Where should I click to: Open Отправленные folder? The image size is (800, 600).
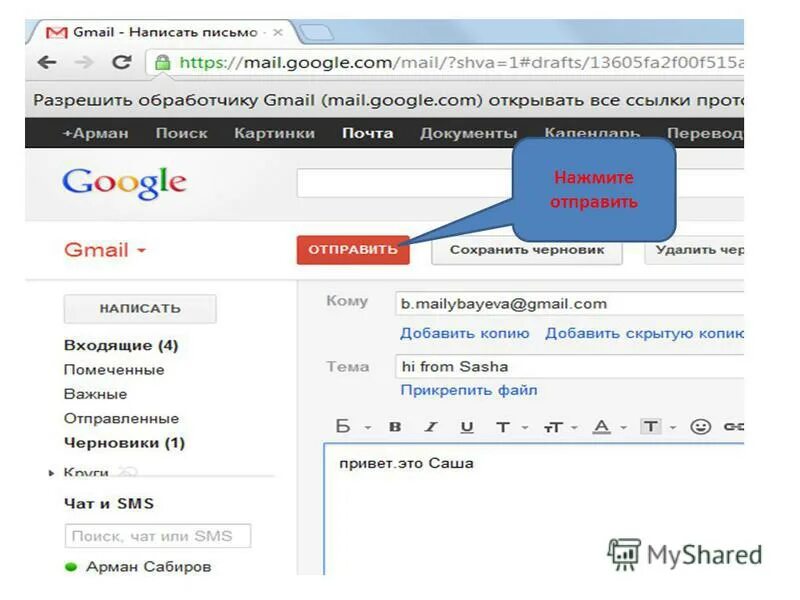[x=121, y=418]
